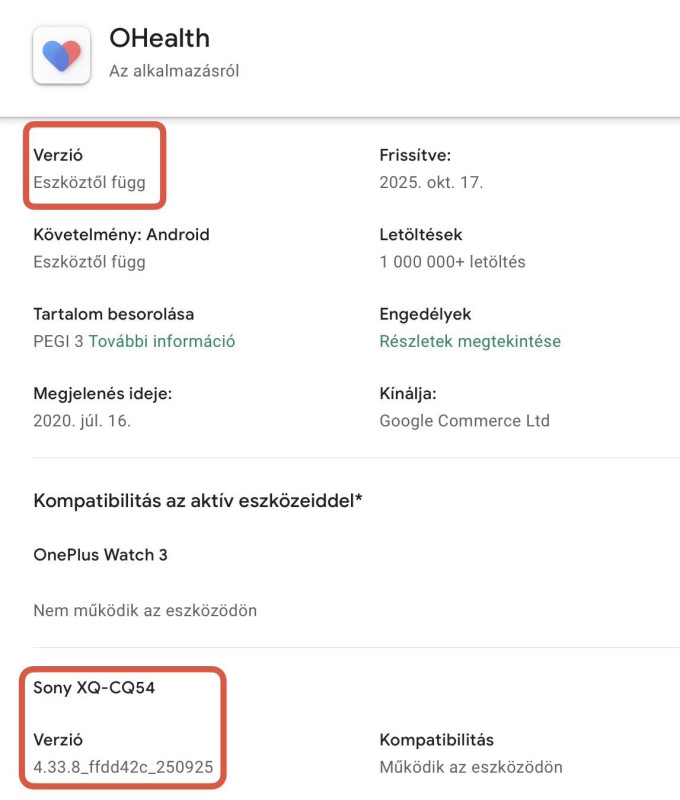Click the OHealth app title

159,38
